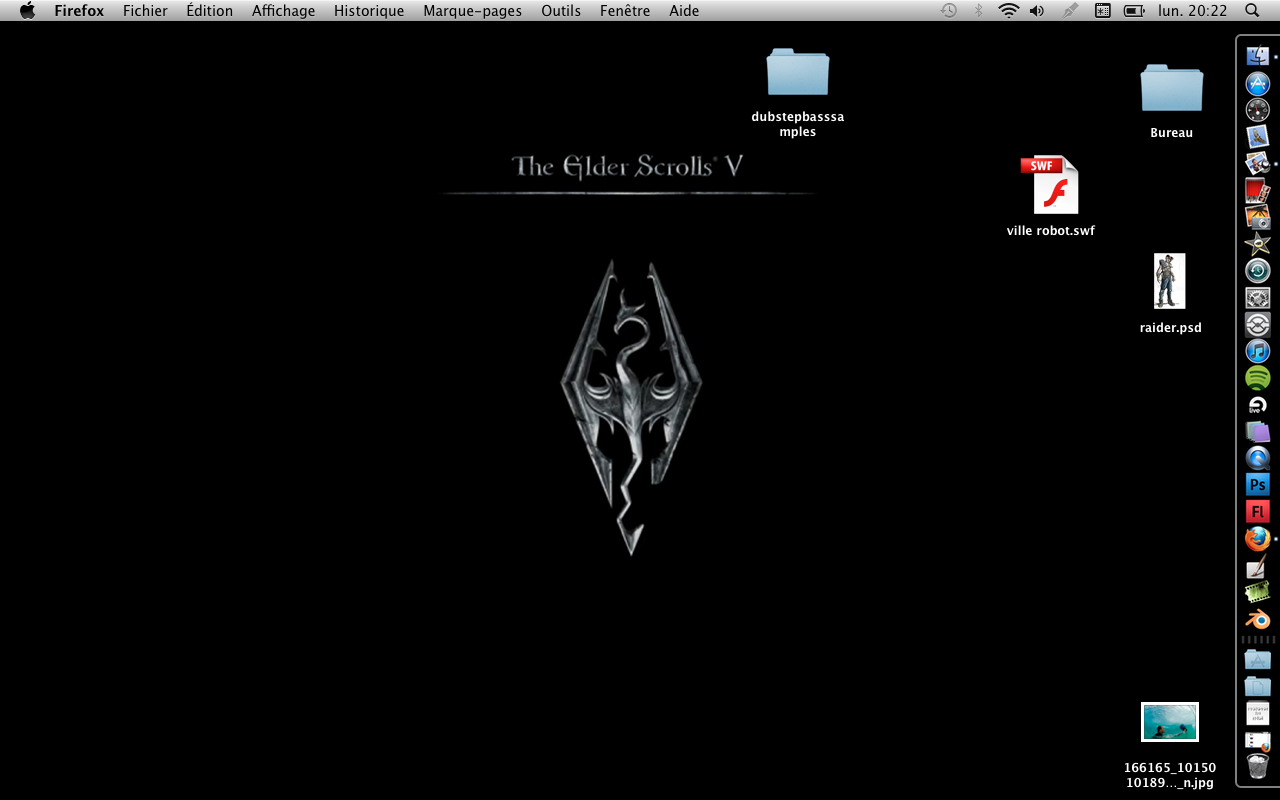Launch QuickTime Player from the Dock
The width and height of the screenshot is (1280, 800).
click(x=1257, y=458)
